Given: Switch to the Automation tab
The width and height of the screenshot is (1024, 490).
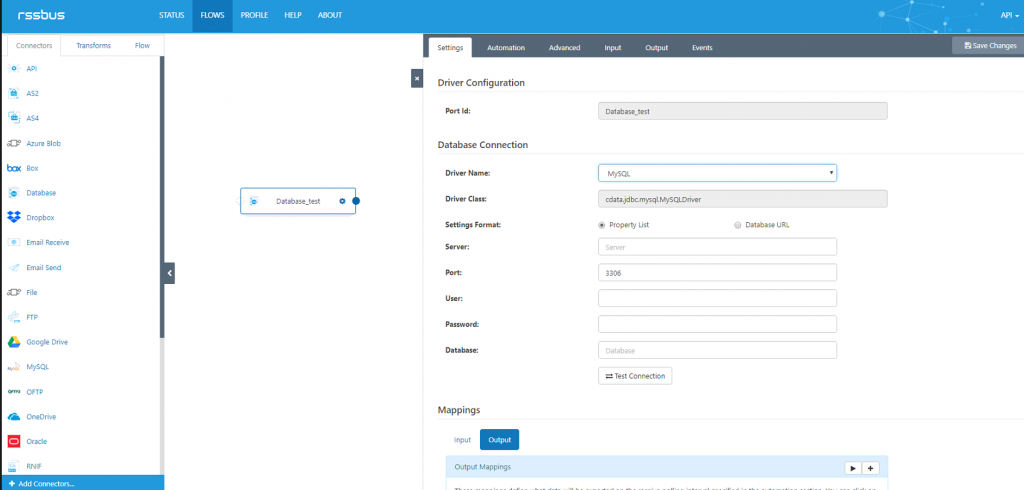Looking at the screenshot, I should 506,48.
